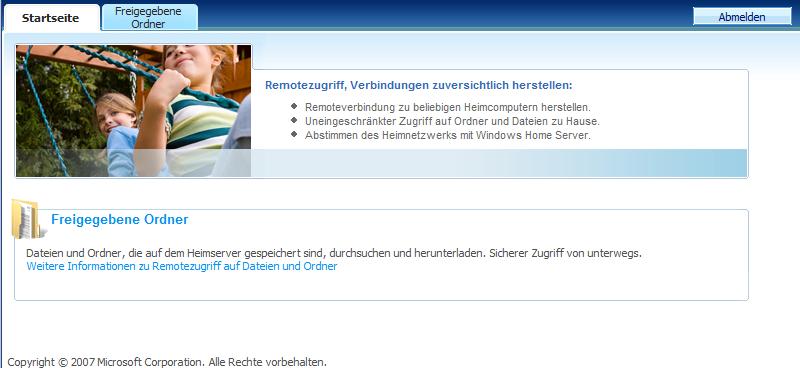Screen dimensions: 800x368
Task: Click Uneingeschränkter Zugriff auf Ordner und Dateien text
Action: pos(452,121)
